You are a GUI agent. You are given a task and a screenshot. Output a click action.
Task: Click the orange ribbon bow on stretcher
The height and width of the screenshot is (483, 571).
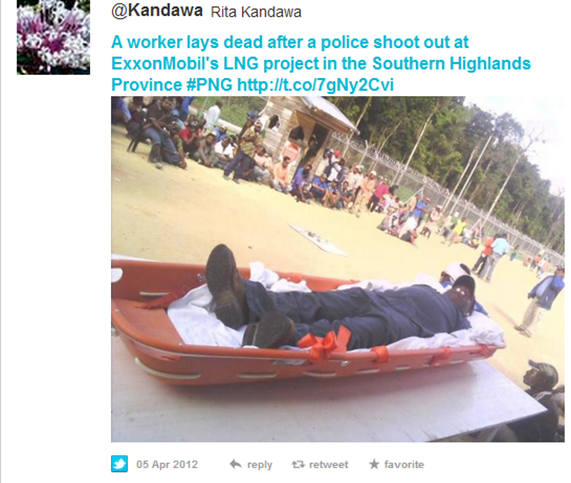(x=323, y=342)
